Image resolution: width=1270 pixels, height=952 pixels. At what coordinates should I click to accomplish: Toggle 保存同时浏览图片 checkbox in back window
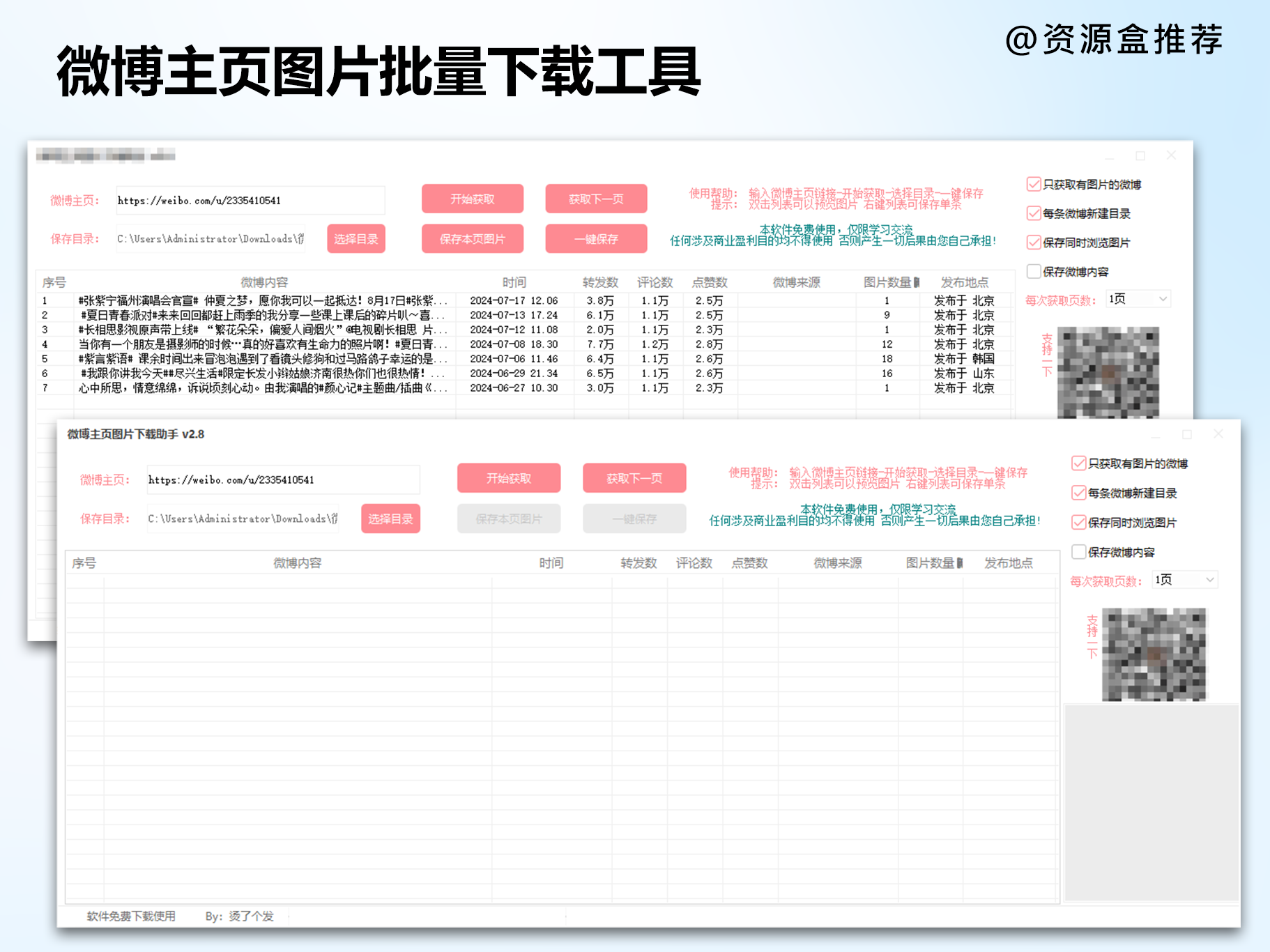click(1034, 242)
